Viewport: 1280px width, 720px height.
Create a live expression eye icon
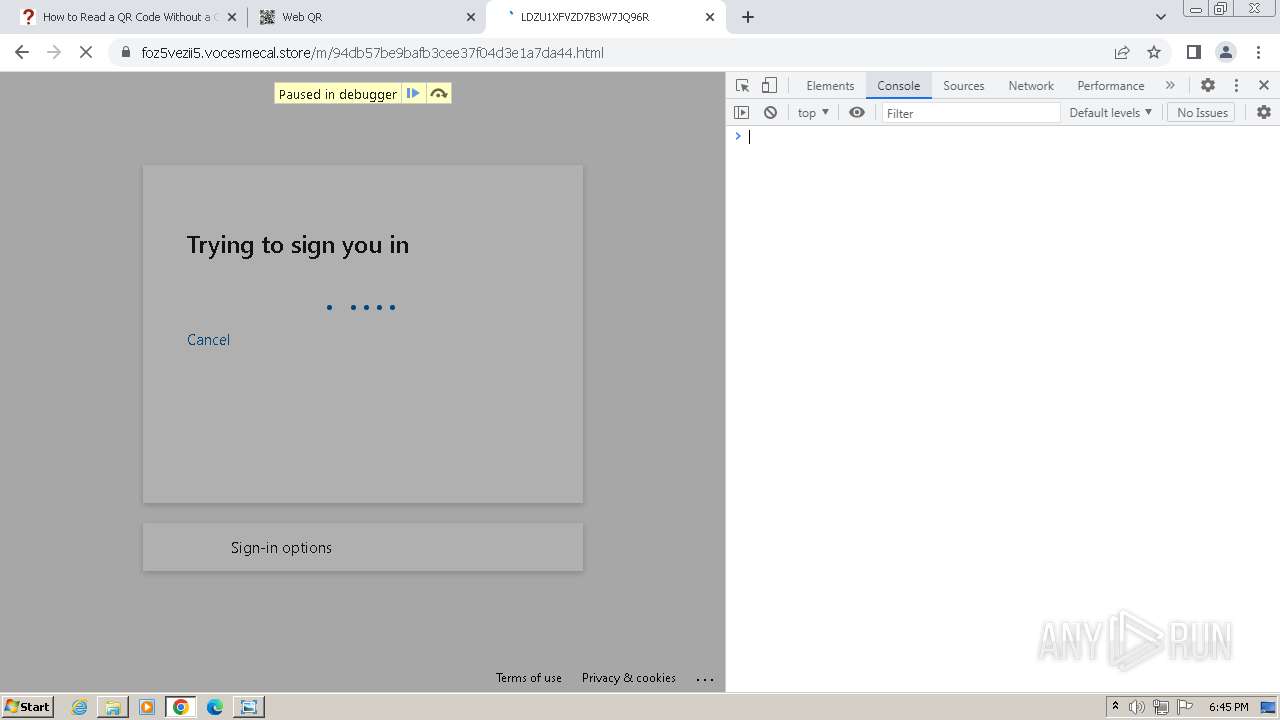(857, 113)
